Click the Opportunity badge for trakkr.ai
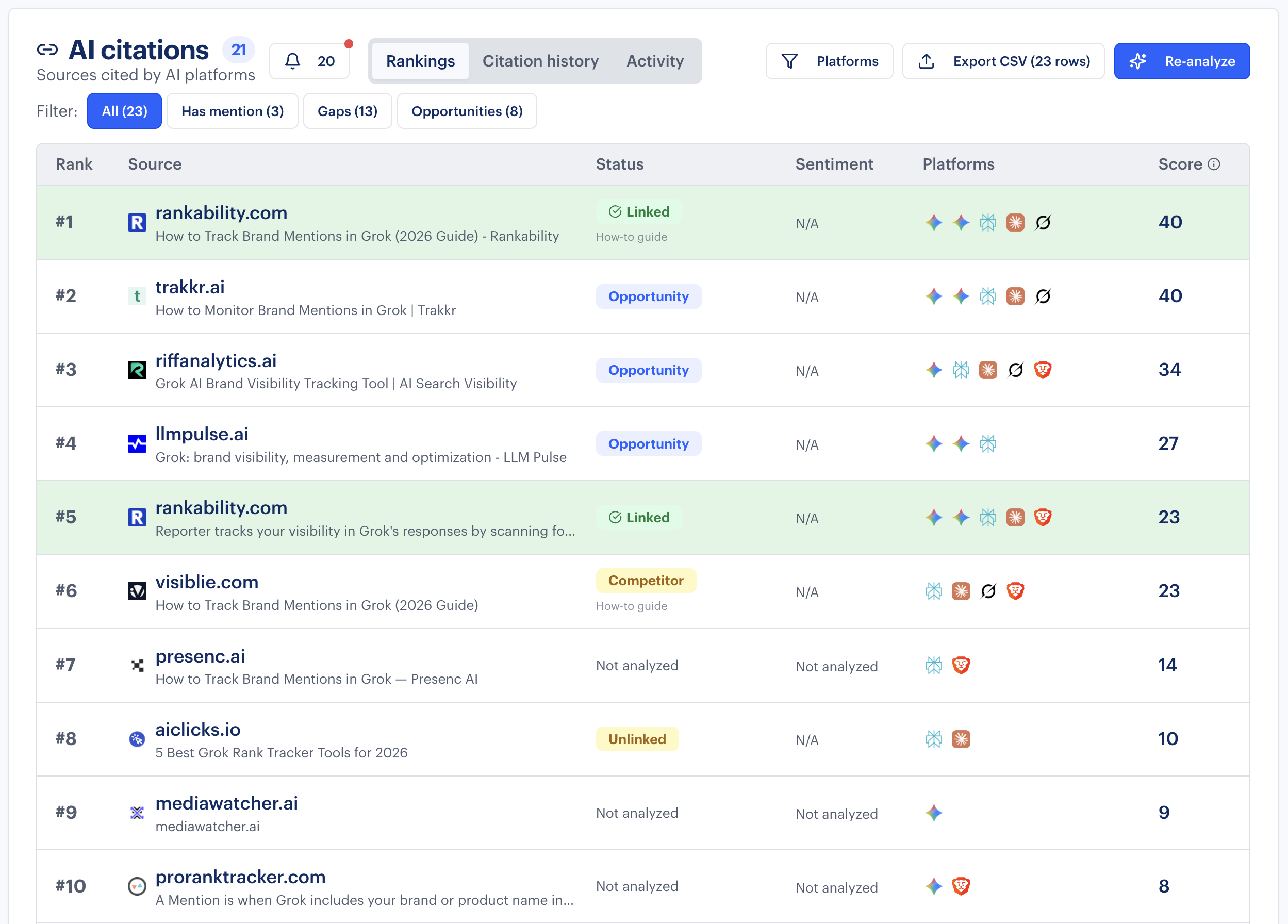 tap(649, 296)
